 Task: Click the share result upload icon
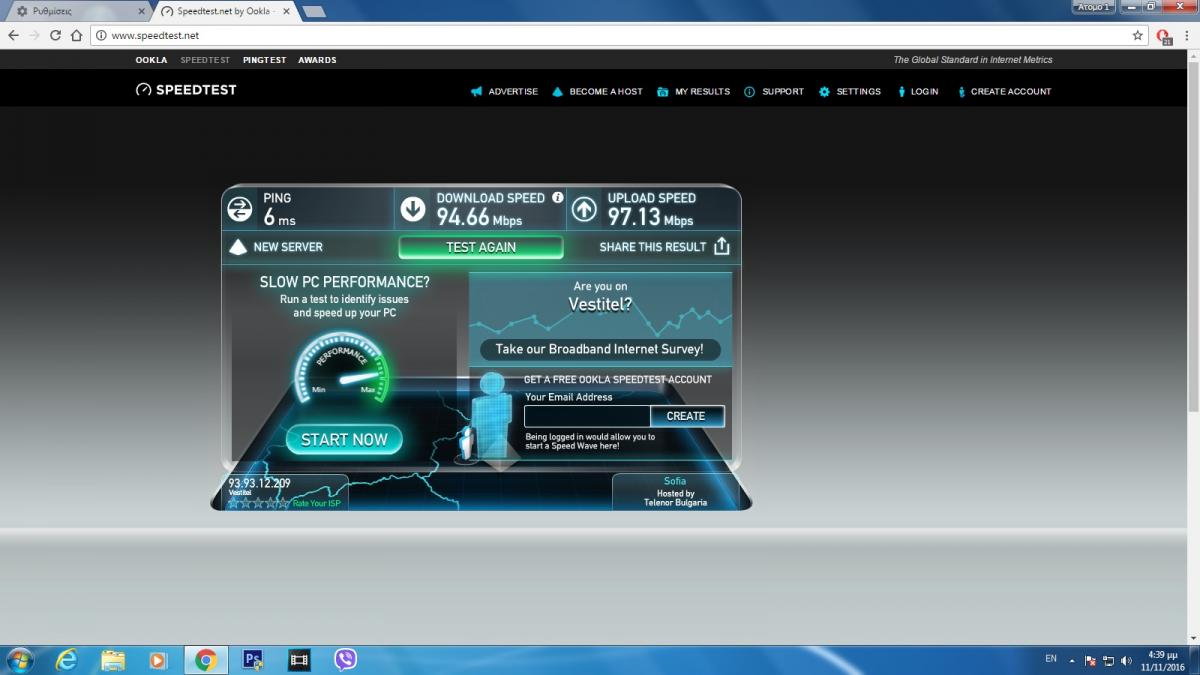pyautogui.click(x=722, y=247)
